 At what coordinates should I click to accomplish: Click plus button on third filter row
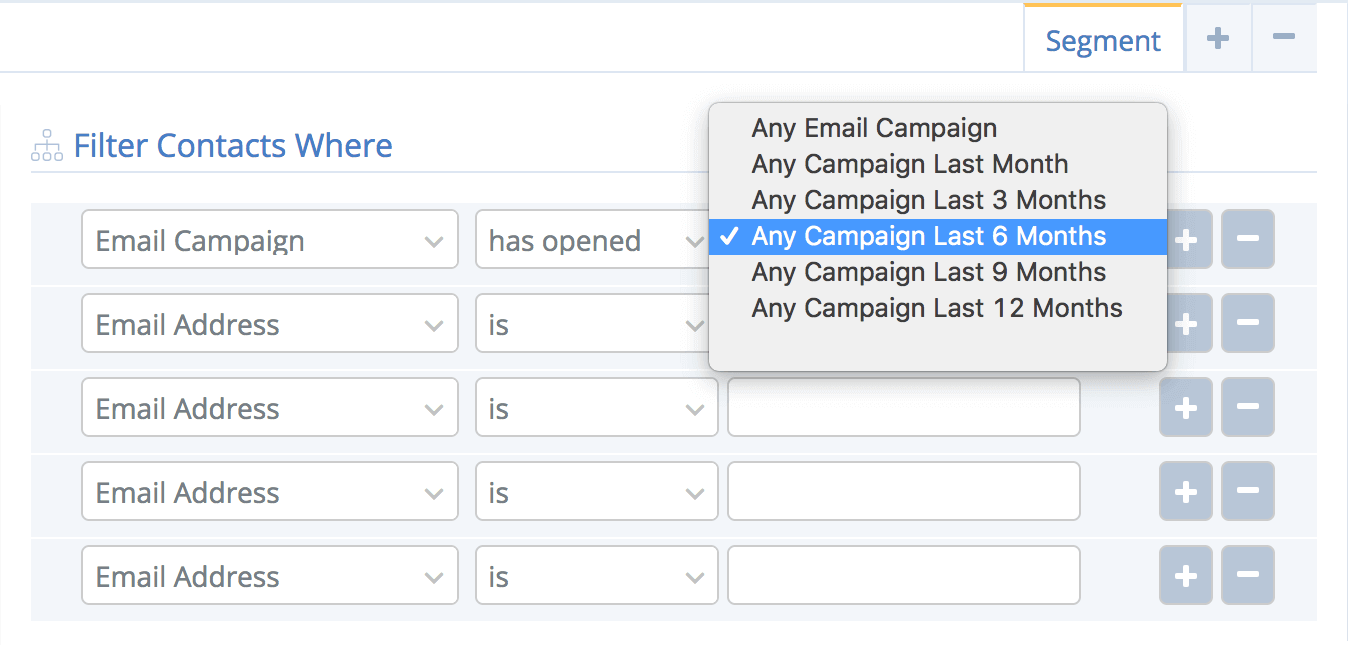click(x=1186, y=407)
